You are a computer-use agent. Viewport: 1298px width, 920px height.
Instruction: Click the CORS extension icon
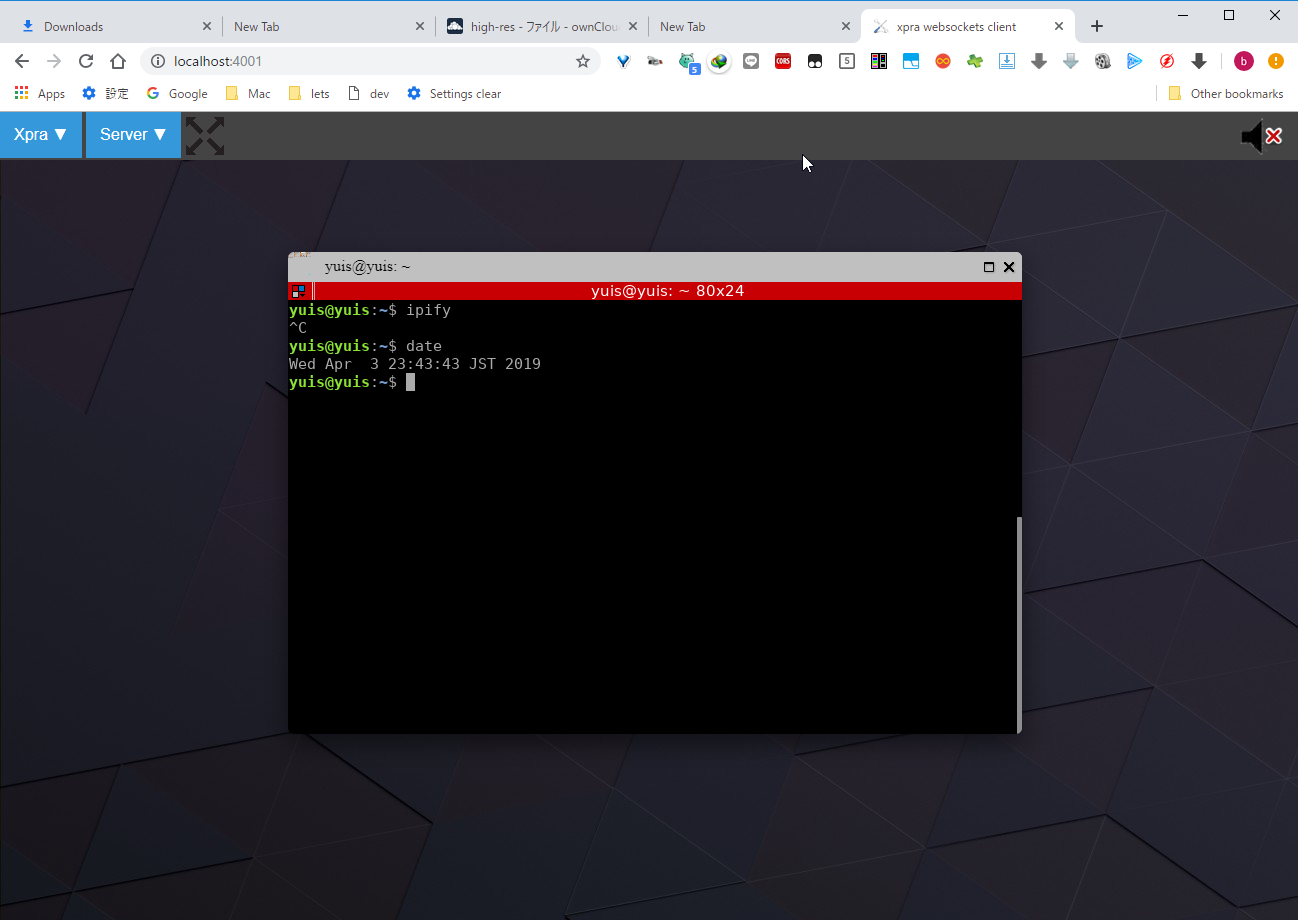(x=783, y=62)
